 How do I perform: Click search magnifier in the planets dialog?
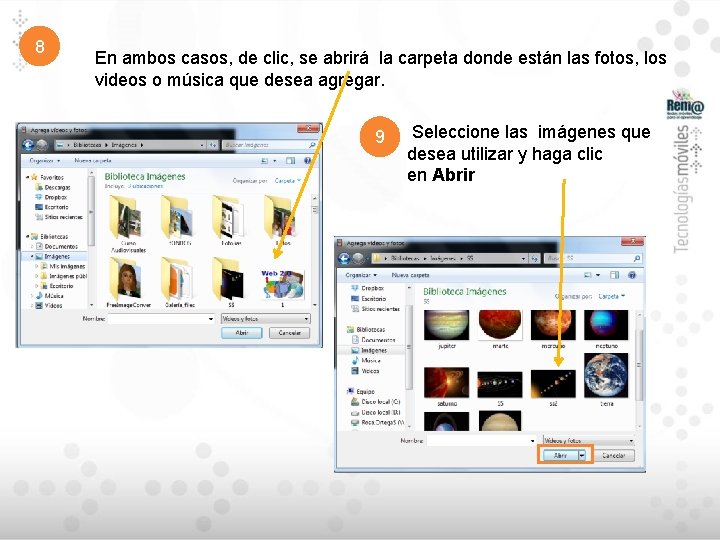point(637,259)
